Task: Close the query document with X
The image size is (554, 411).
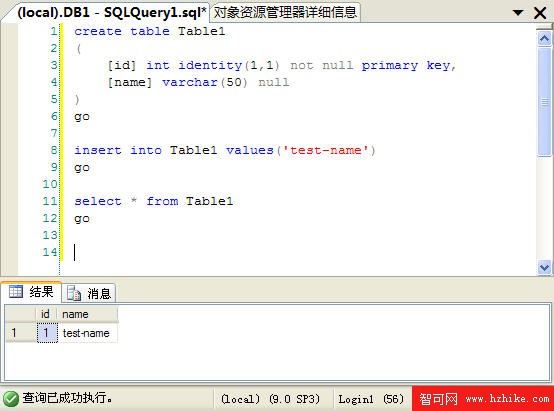Action: [540, 13]
